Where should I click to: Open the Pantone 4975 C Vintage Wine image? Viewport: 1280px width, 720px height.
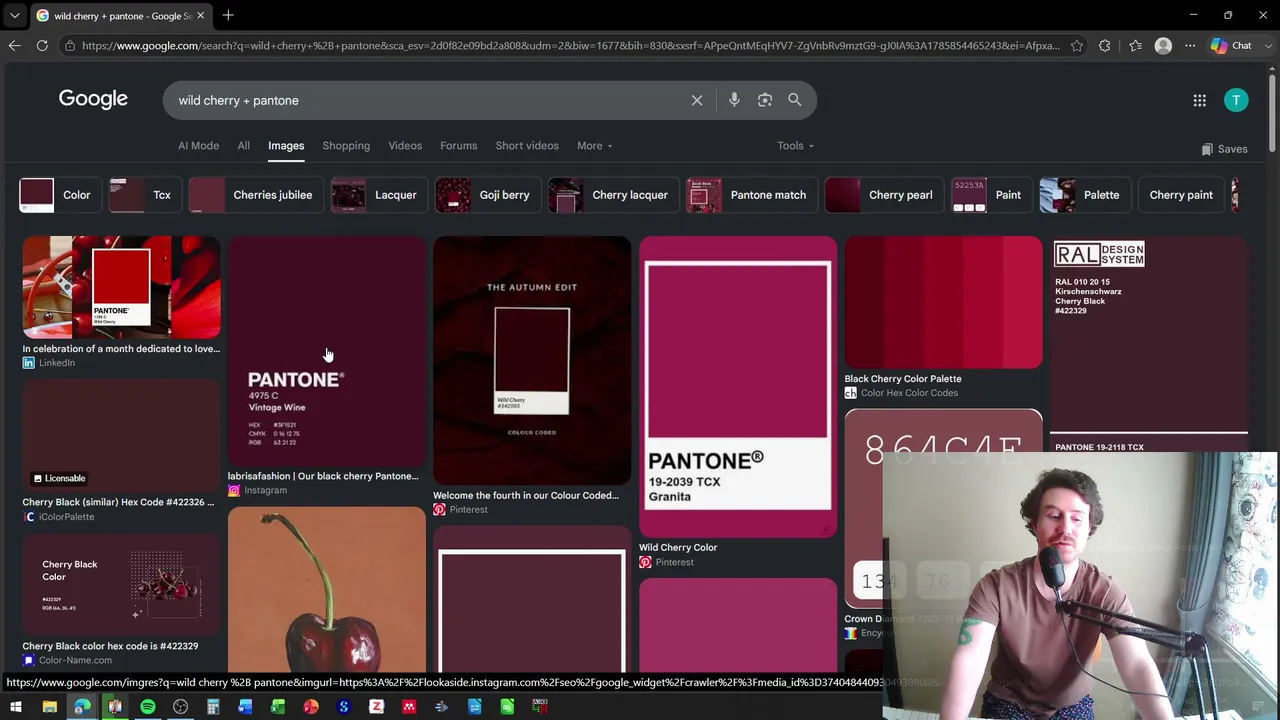click(x=327, y=351)
